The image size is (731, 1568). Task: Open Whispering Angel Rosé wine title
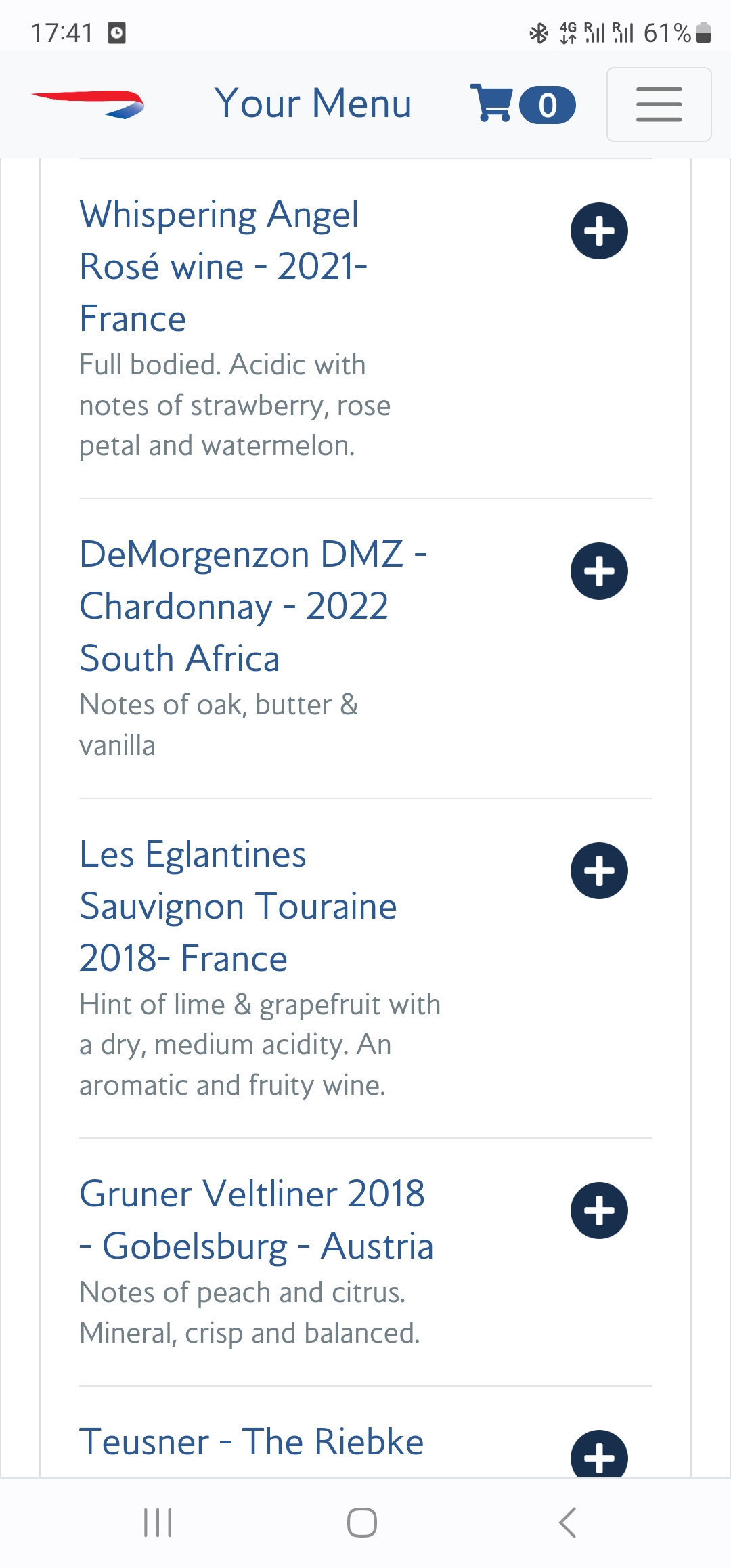(223, 266)
